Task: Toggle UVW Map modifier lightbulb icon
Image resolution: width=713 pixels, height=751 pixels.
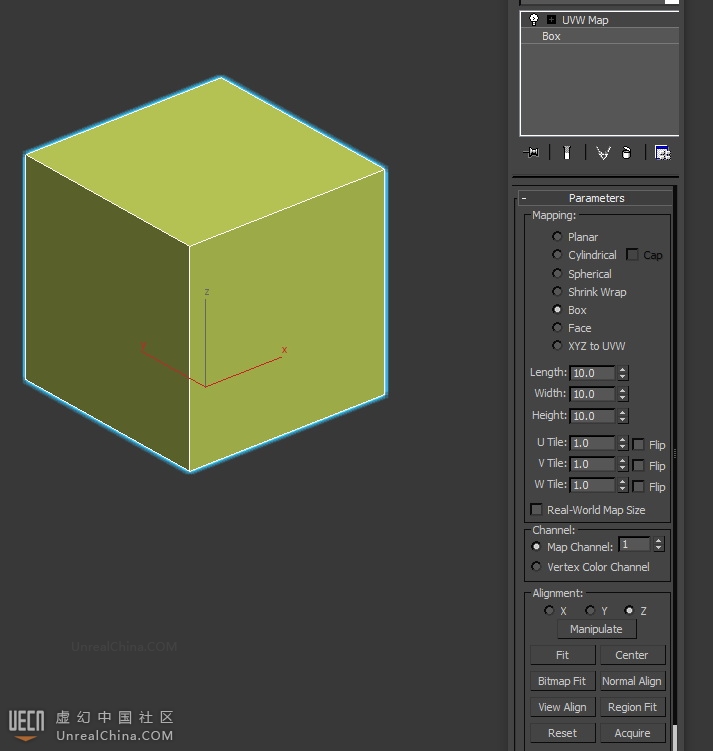Action: point(533,20)
